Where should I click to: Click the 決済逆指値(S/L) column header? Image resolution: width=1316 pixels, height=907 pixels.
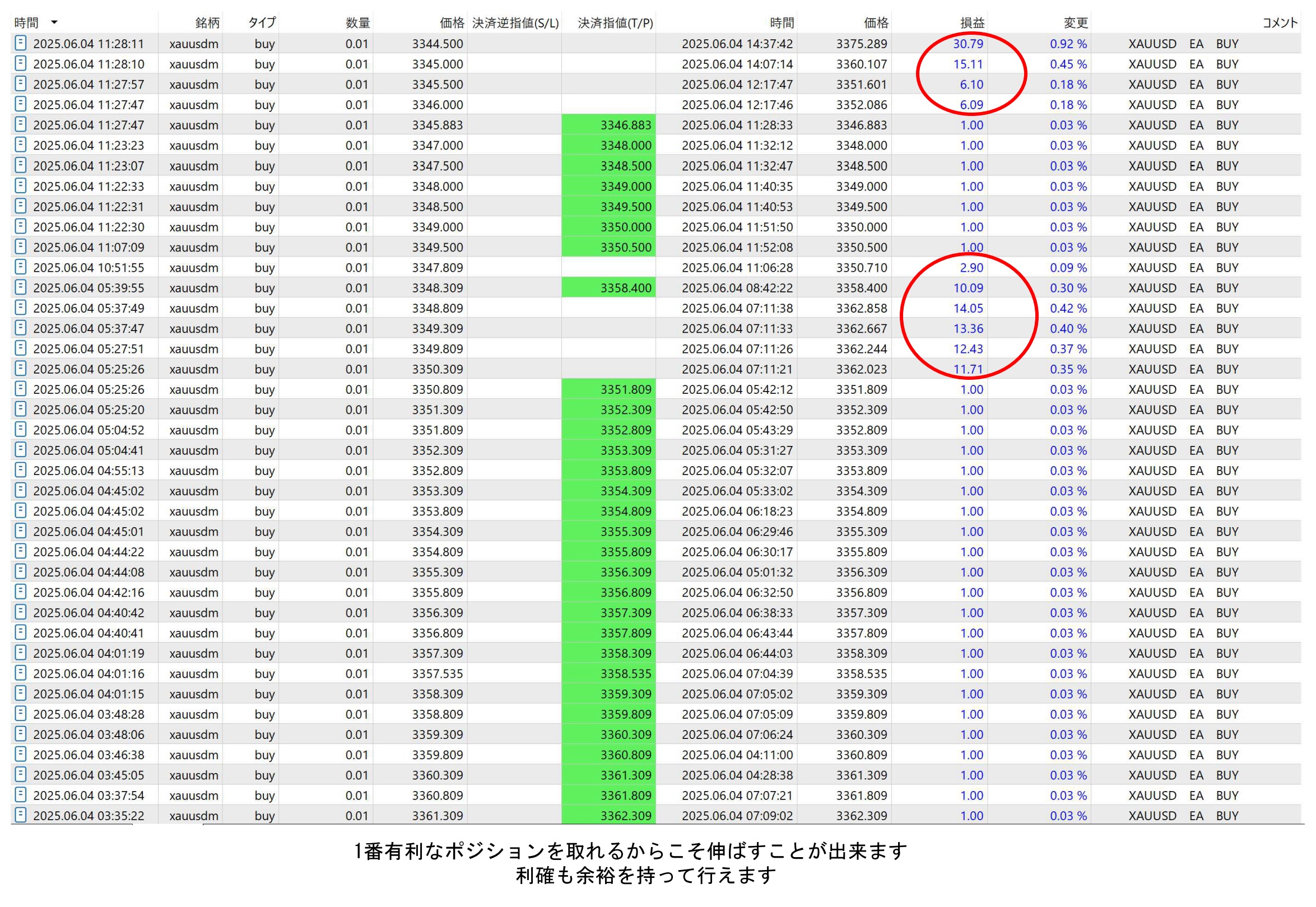515,23
